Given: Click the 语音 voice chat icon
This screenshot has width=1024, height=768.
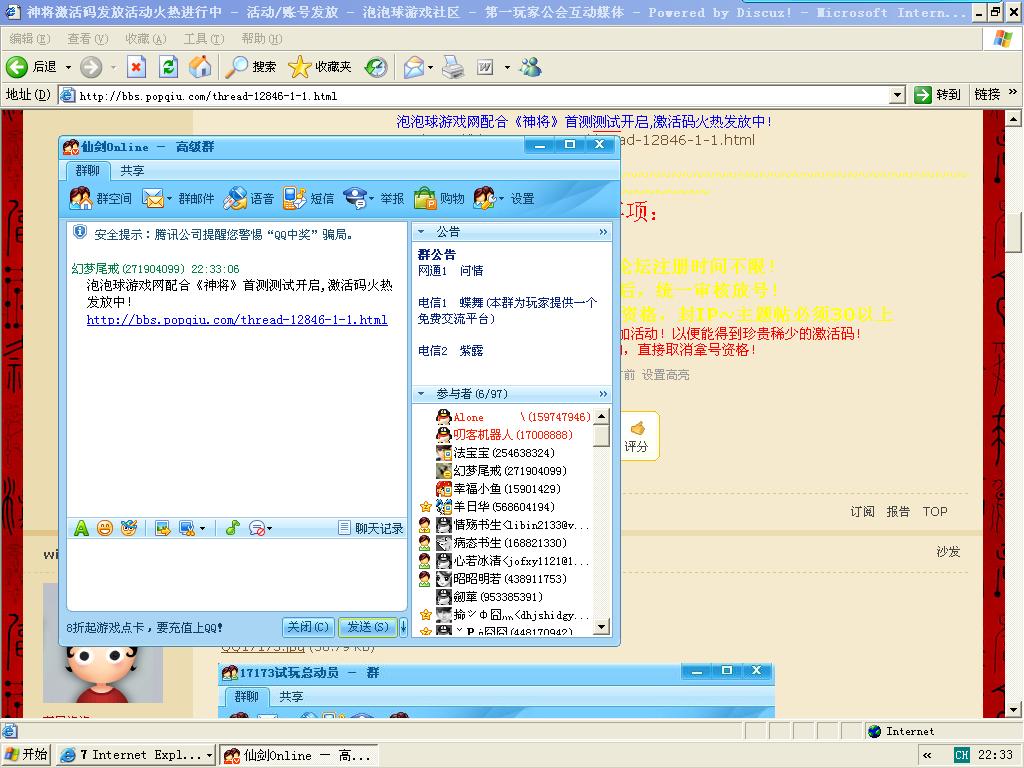Looking at the screenshot, I should pos(235,199).
